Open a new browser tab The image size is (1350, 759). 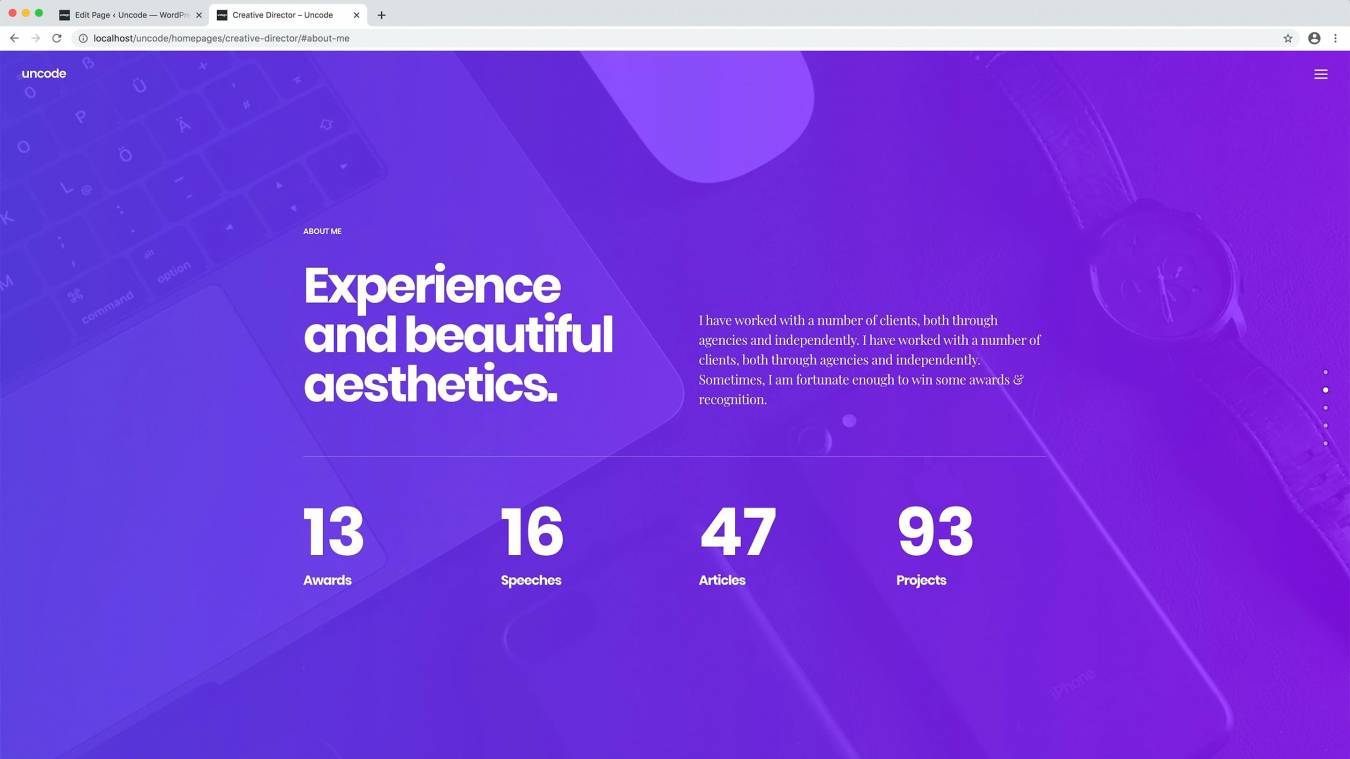point(381,15)
